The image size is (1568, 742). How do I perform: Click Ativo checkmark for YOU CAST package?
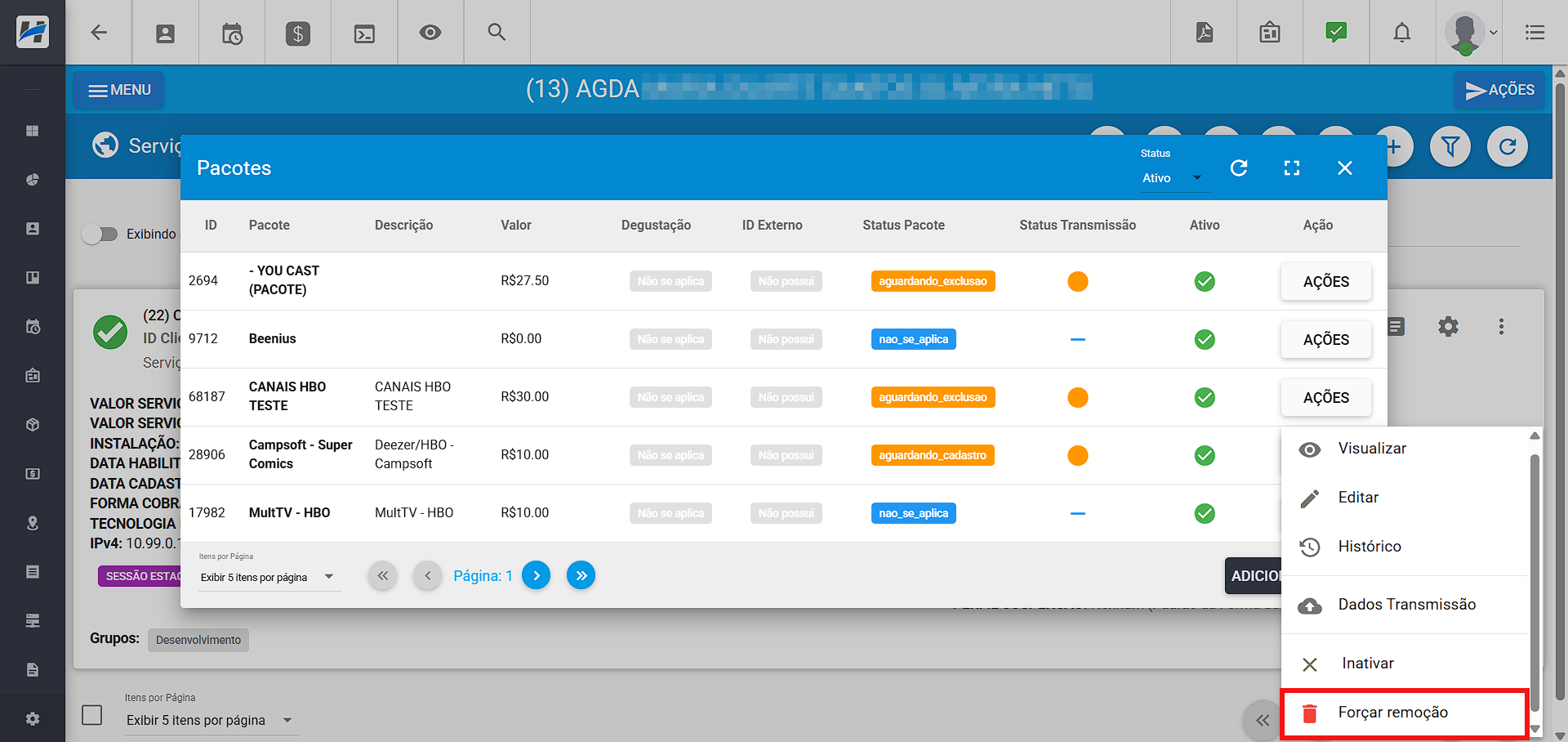pos(1205,281)
